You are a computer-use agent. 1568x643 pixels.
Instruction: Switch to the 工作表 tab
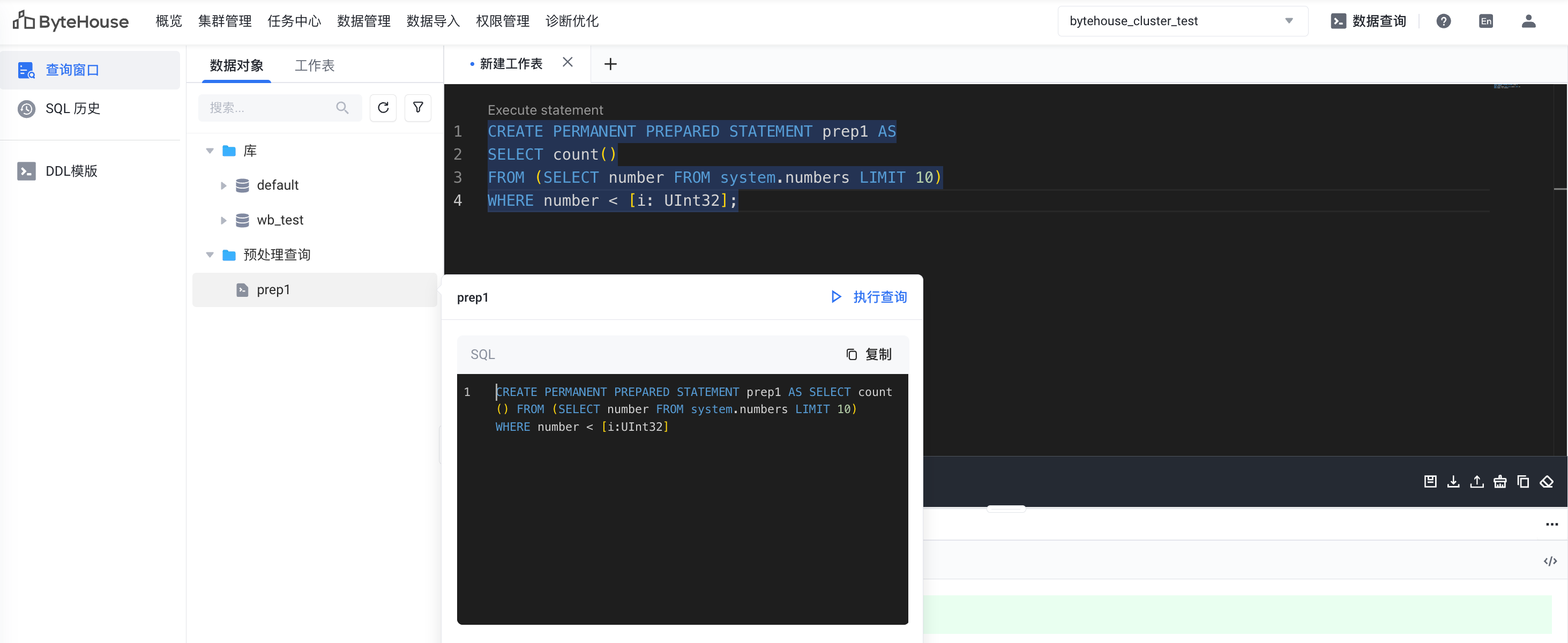pos(314,65)
